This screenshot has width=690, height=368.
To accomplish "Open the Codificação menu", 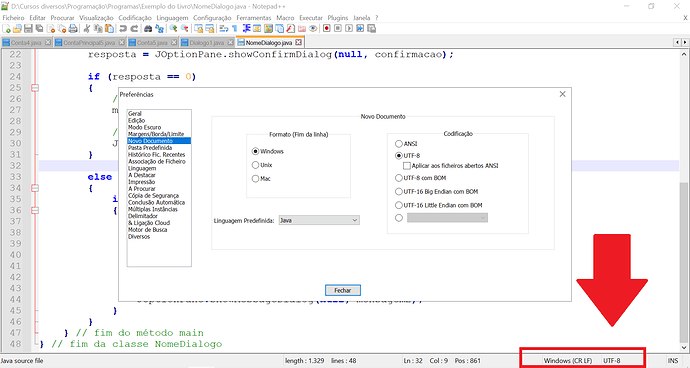I will (135, 18).
